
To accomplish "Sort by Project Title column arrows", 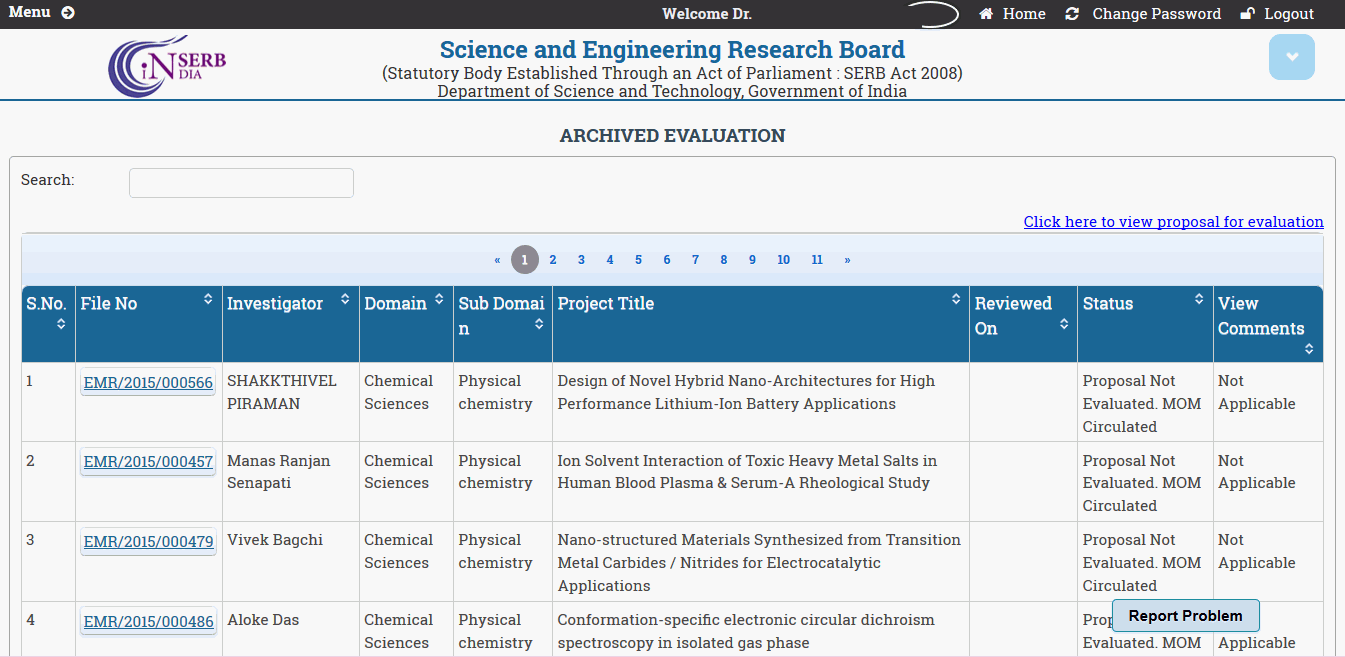I will click(x=955, y=299).
